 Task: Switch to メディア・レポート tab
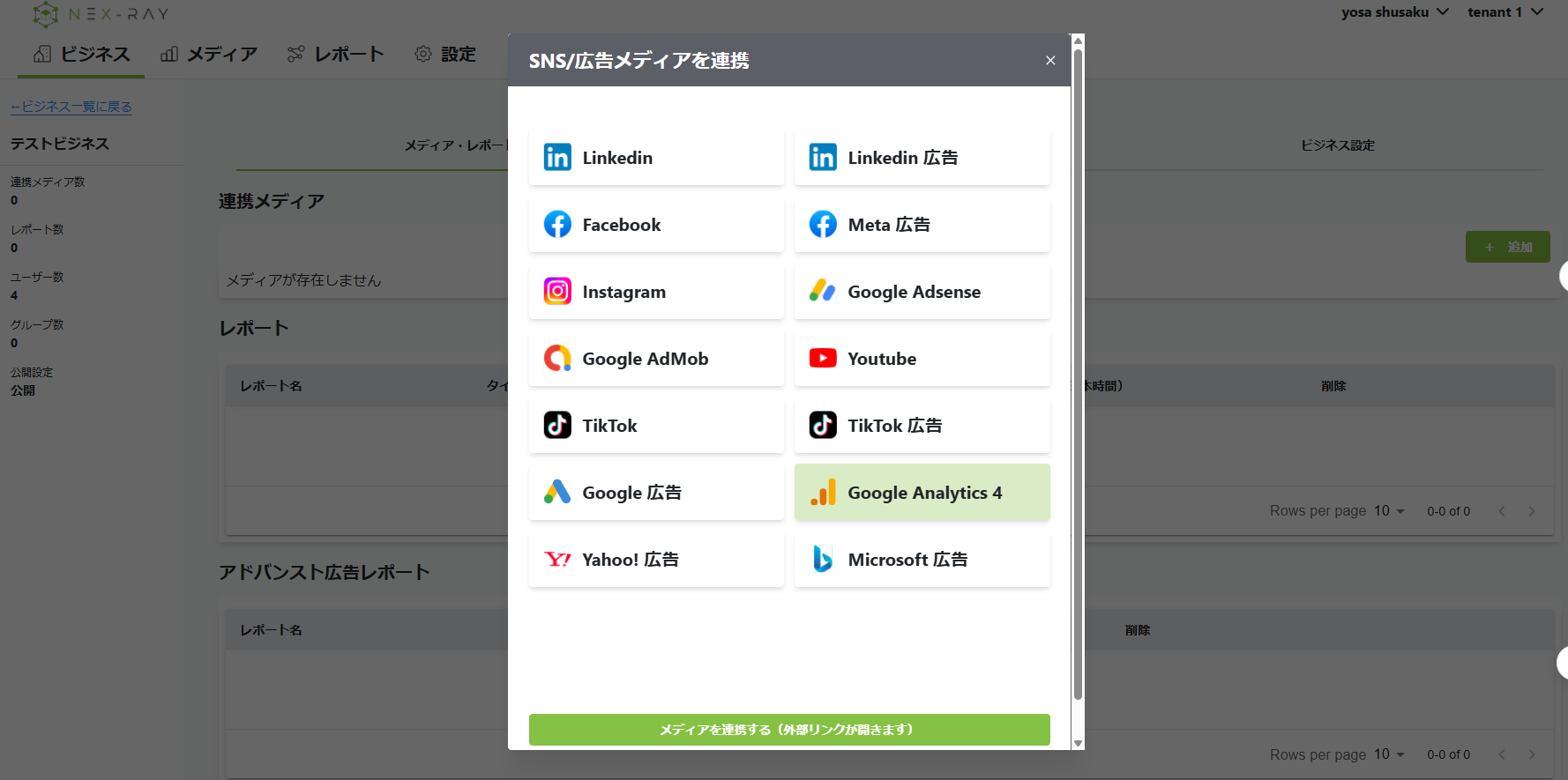click(457, 145)
